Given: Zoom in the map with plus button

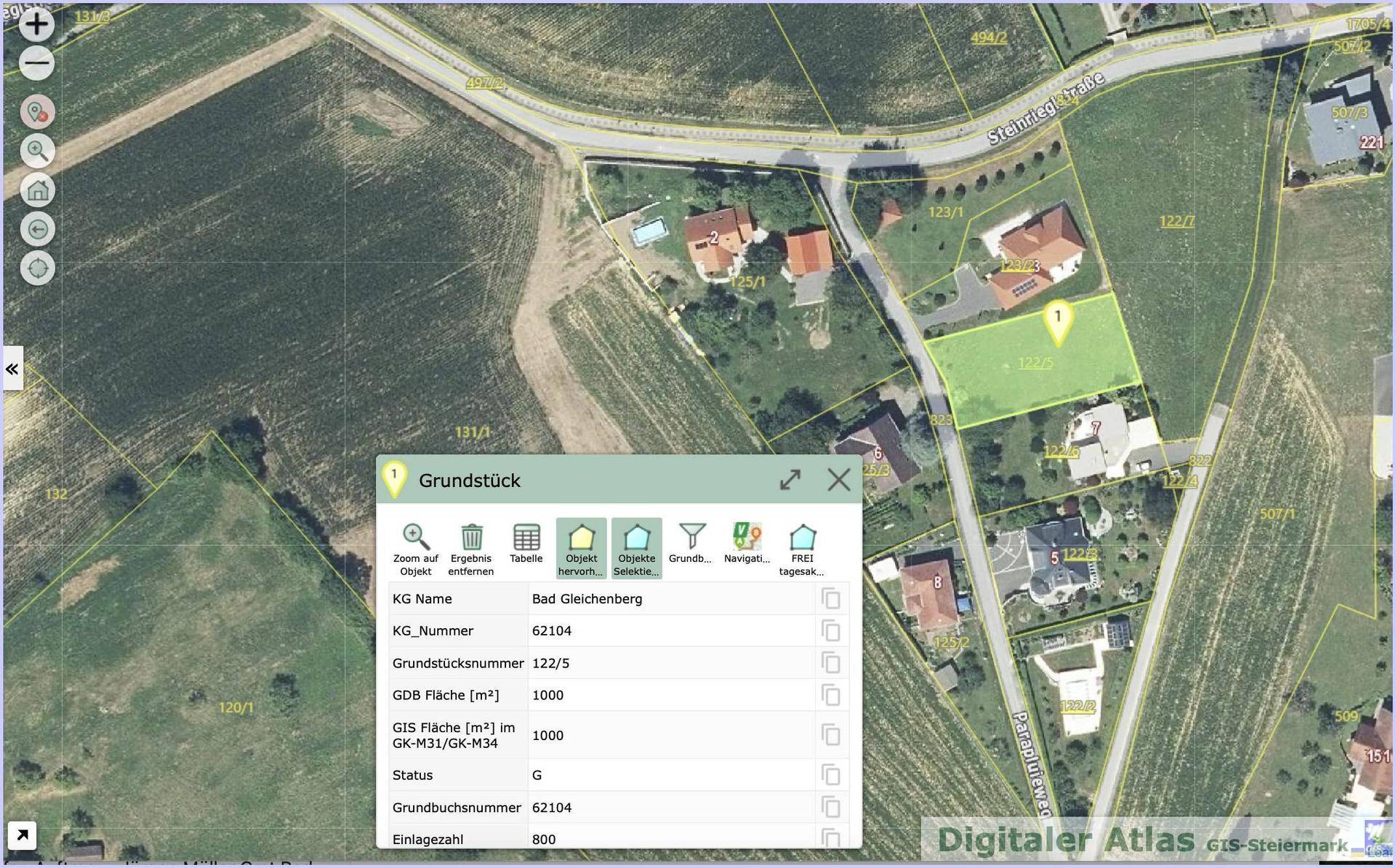Looking at the screenshot, I should (36, 25).
